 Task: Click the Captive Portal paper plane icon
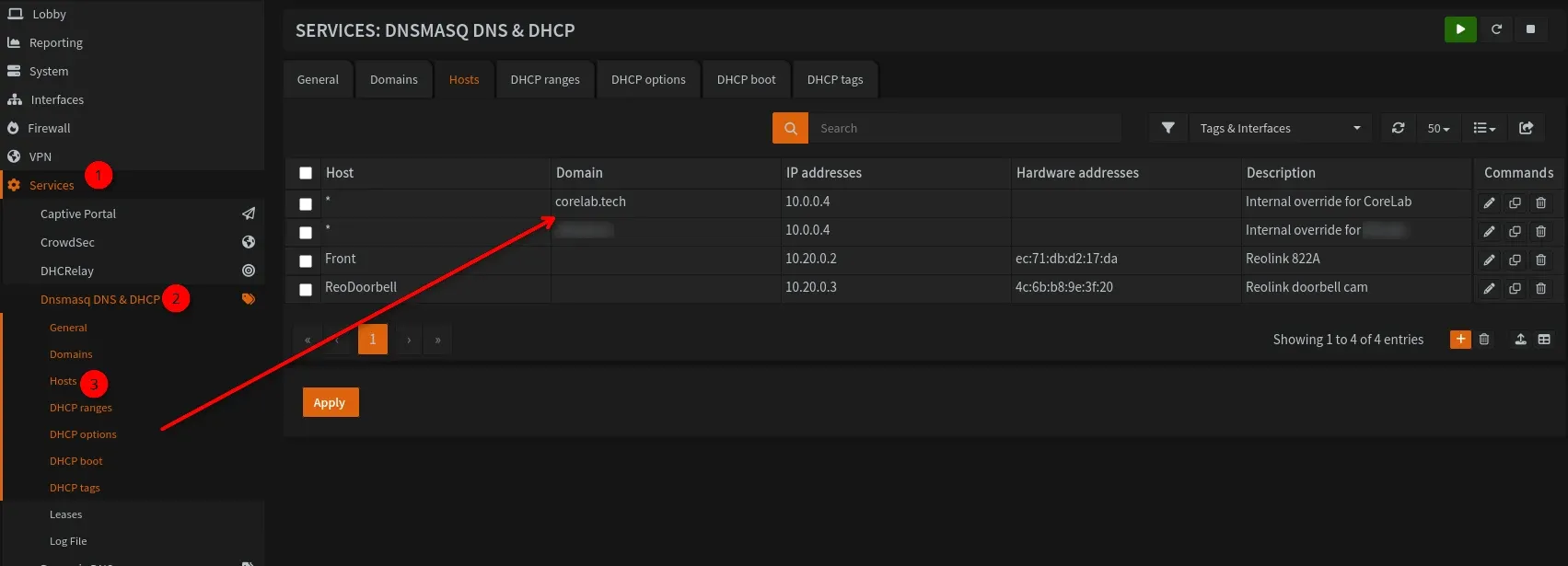pyautogui.click(x=249, y=214)
